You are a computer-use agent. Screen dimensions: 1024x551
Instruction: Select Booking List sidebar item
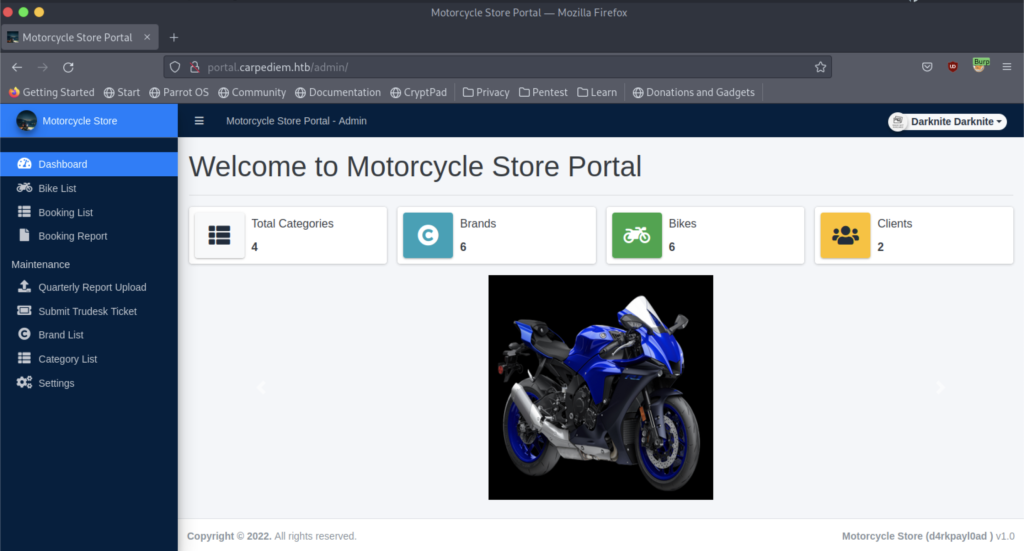pyautogui.click(x=65, y=212)
